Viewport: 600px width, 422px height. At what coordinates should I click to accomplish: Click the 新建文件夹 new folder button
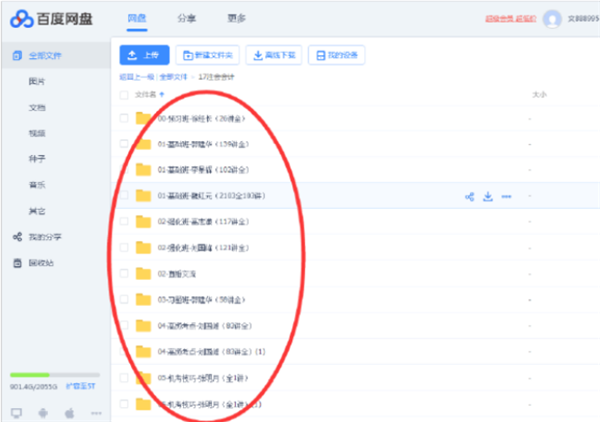tap(208, 55)
